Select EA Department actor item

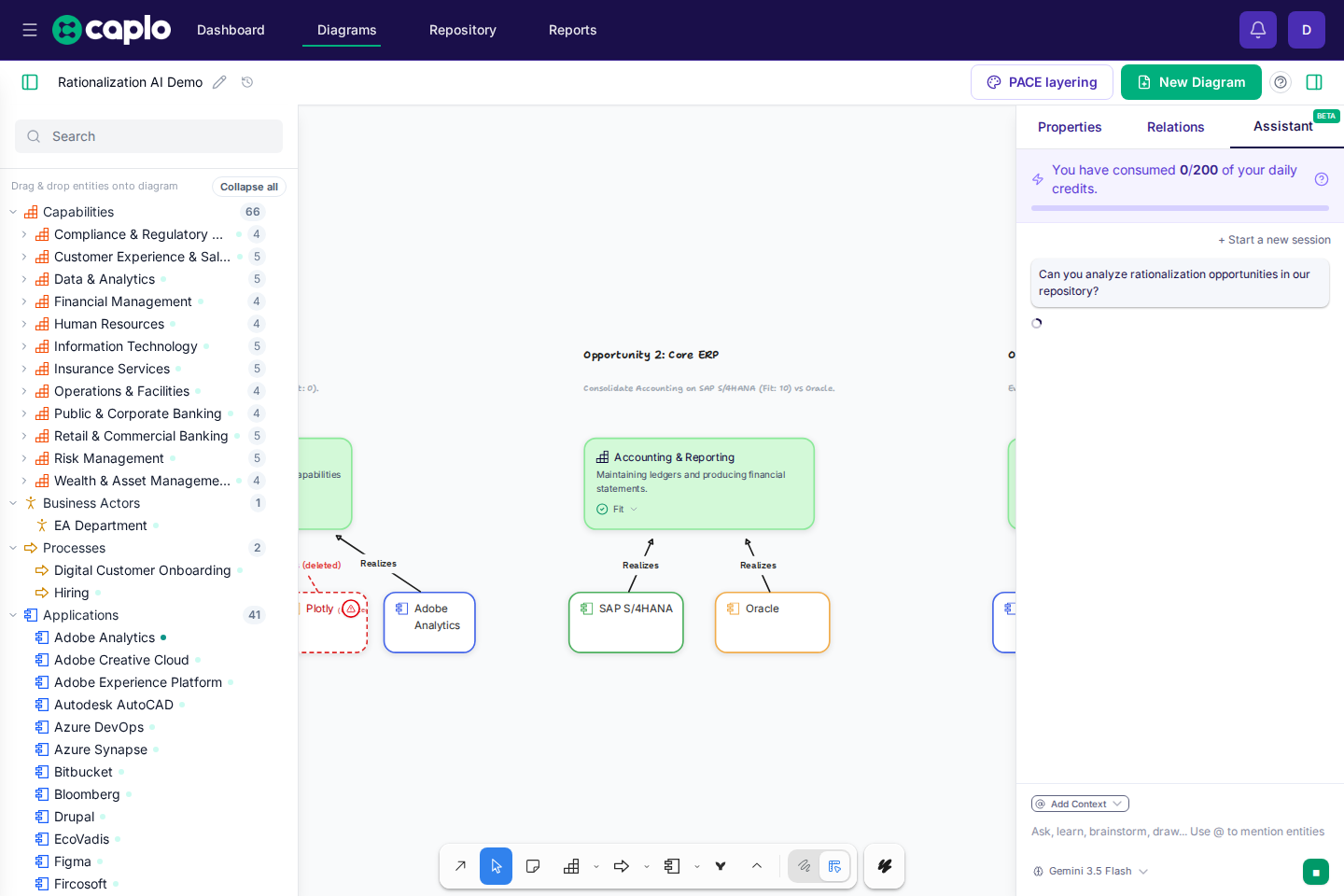click(101, 525)
